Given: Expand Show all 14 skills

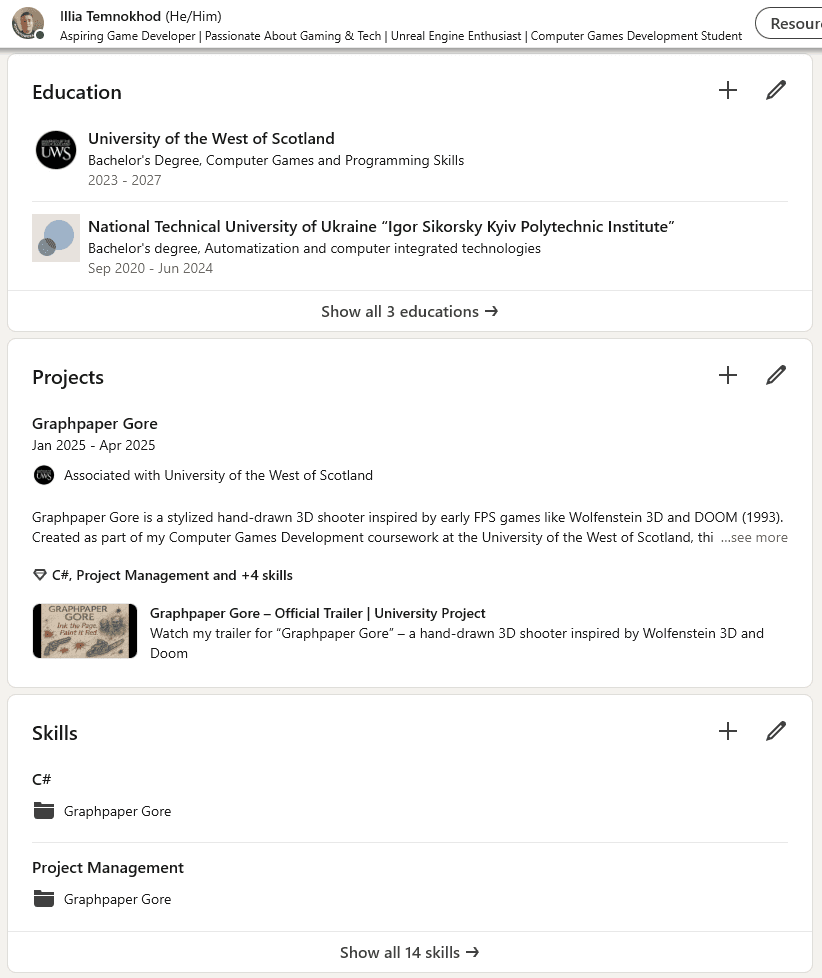Looking at the screenshot, I should pyautogui.click(x=409, y=952).
